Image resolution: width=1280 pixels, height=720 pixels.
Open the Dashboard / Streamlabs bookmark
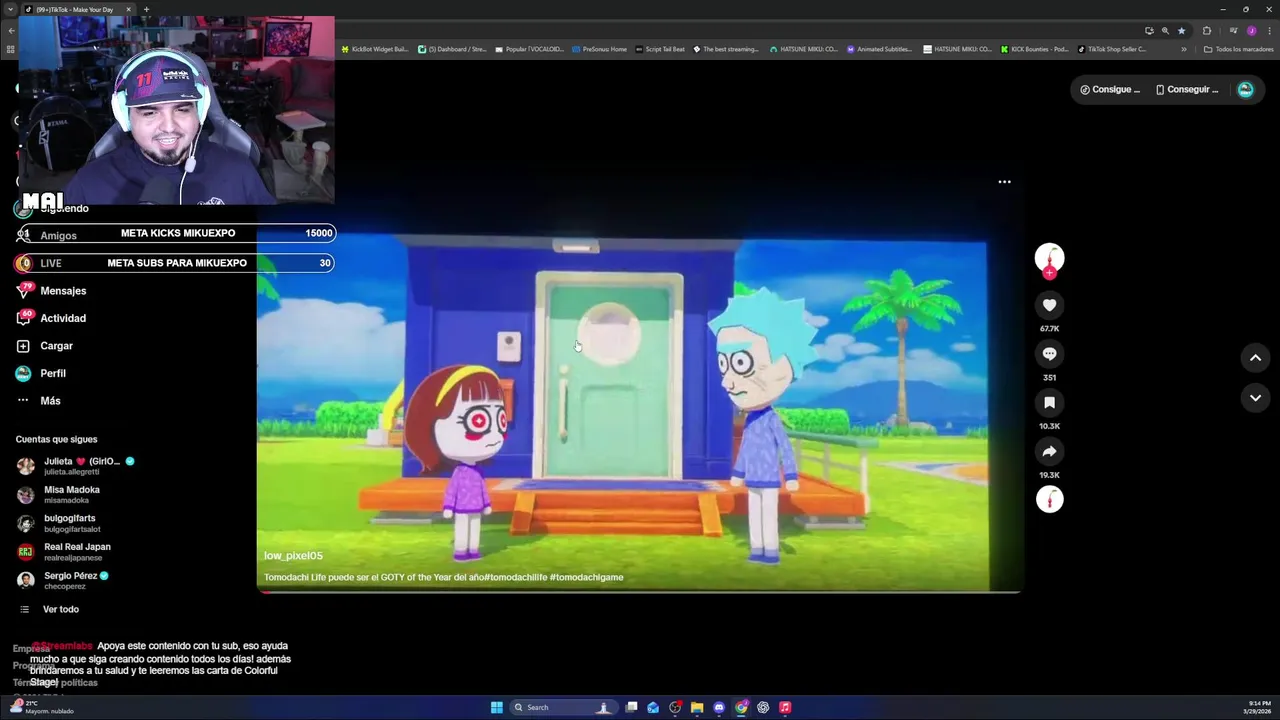[x=452, y=49]
